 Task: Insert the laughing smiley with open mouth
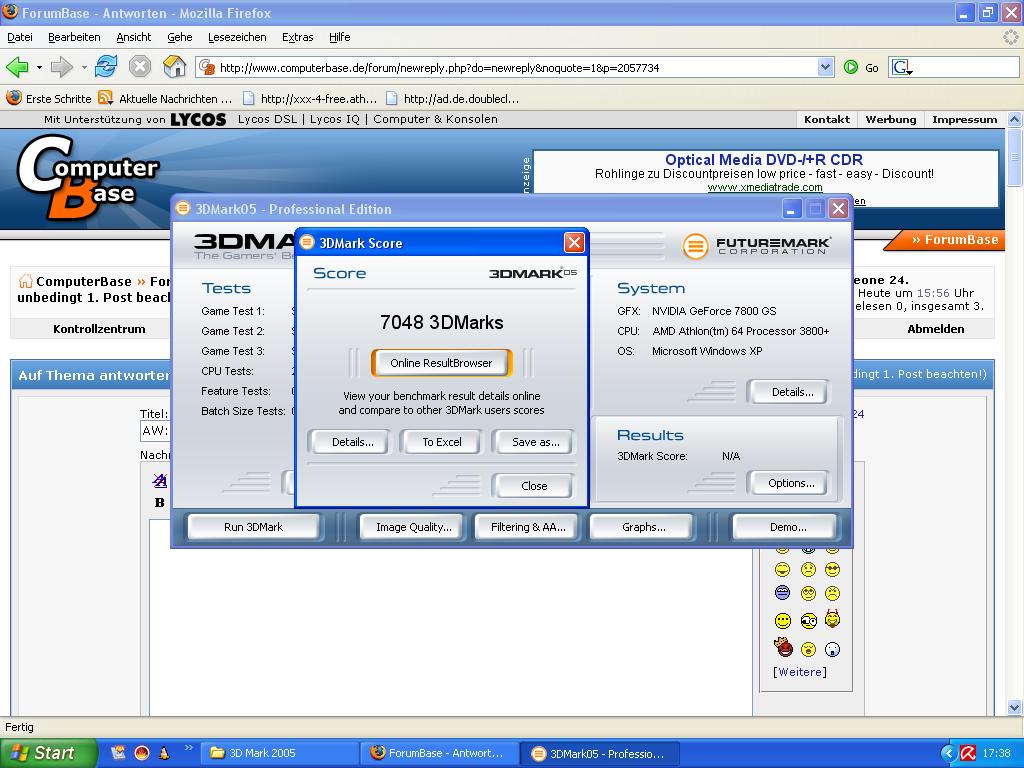782,570
